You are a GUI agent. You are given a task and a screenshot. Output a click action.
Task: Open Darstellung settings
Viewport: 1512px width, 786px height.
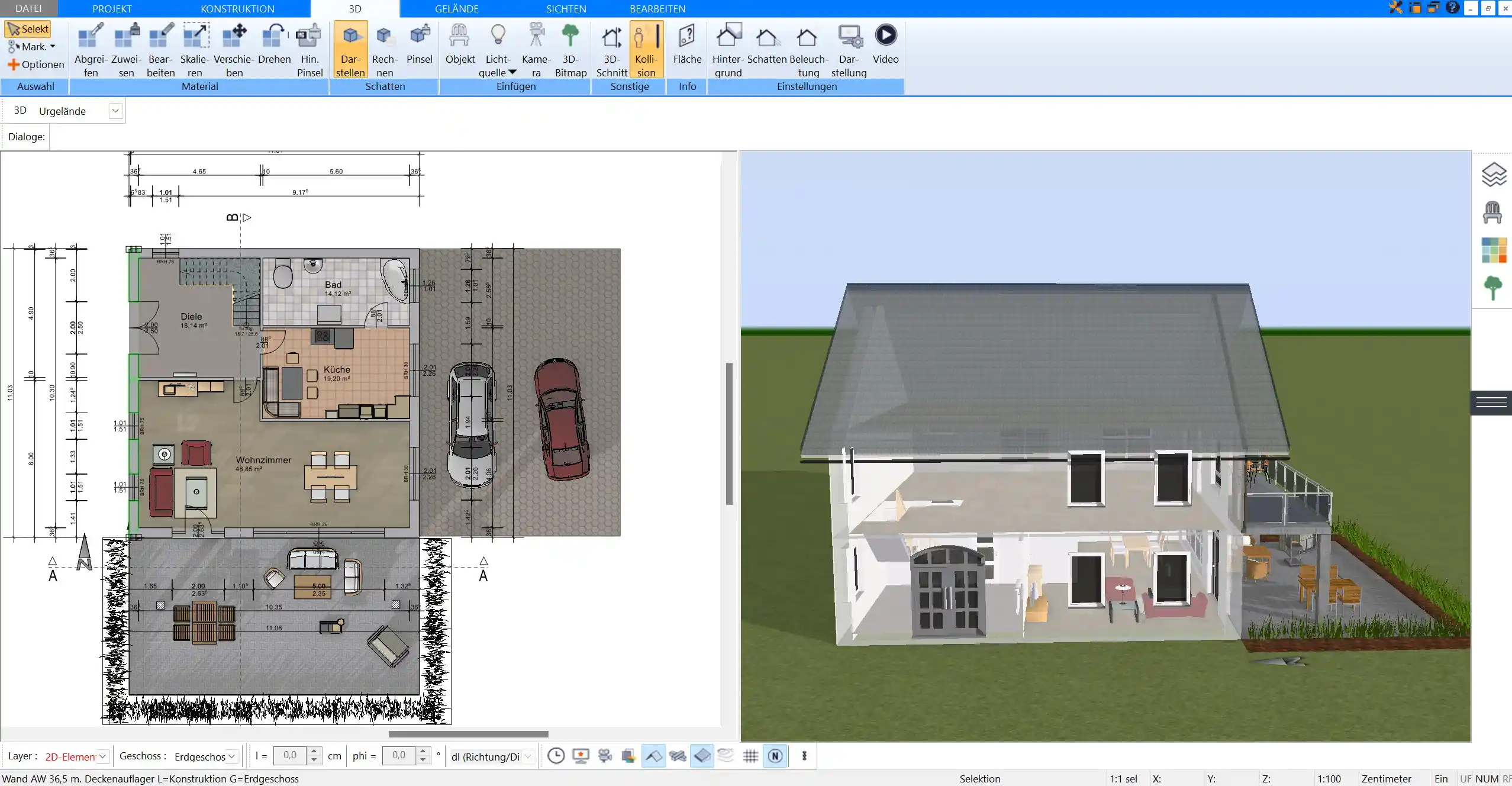(849, 50)
